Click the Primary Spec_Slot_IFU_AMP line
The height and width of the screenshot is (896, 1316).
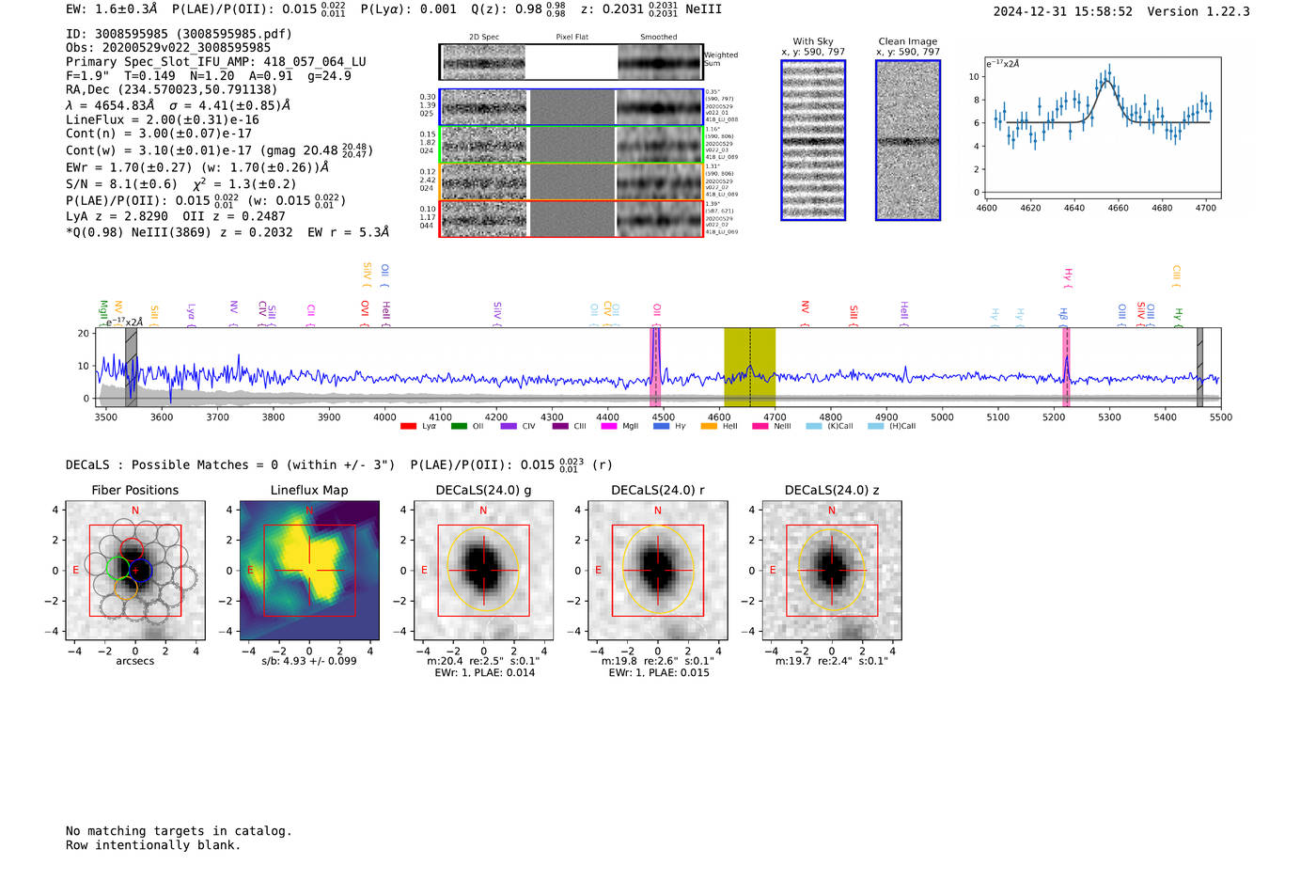coord(216,62)
